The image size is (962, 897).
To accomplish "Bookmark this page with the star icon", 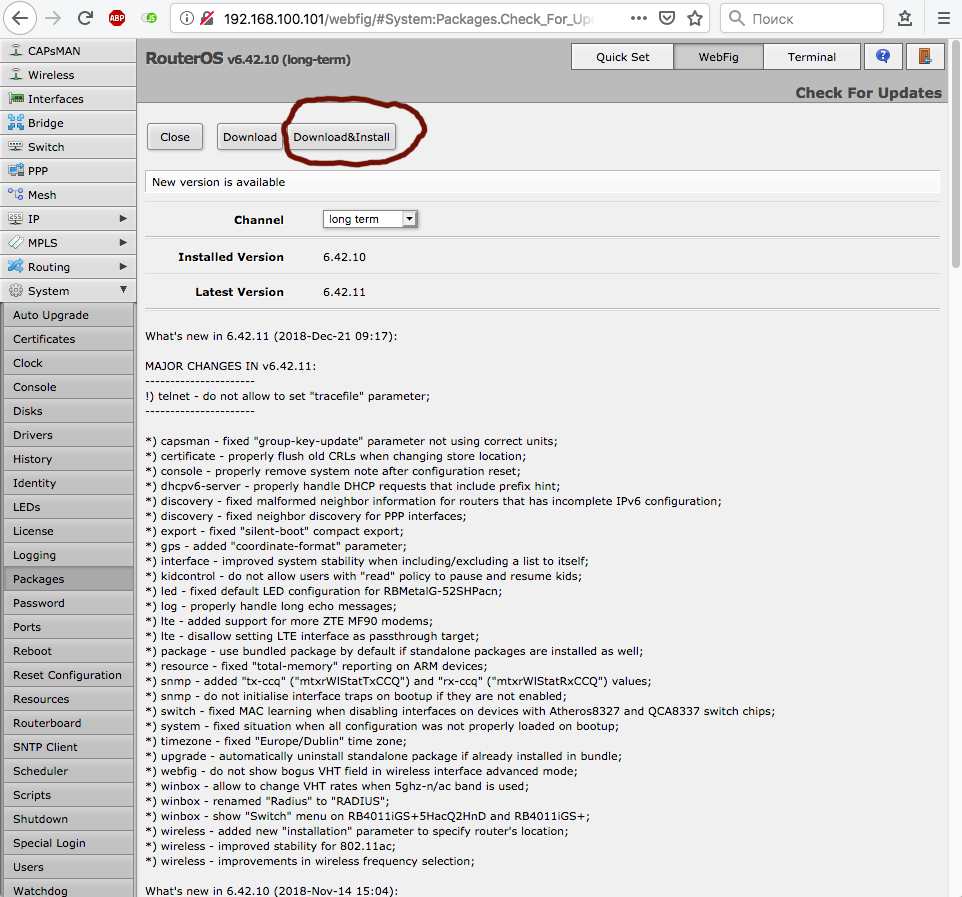I will (x=695, y=18).
